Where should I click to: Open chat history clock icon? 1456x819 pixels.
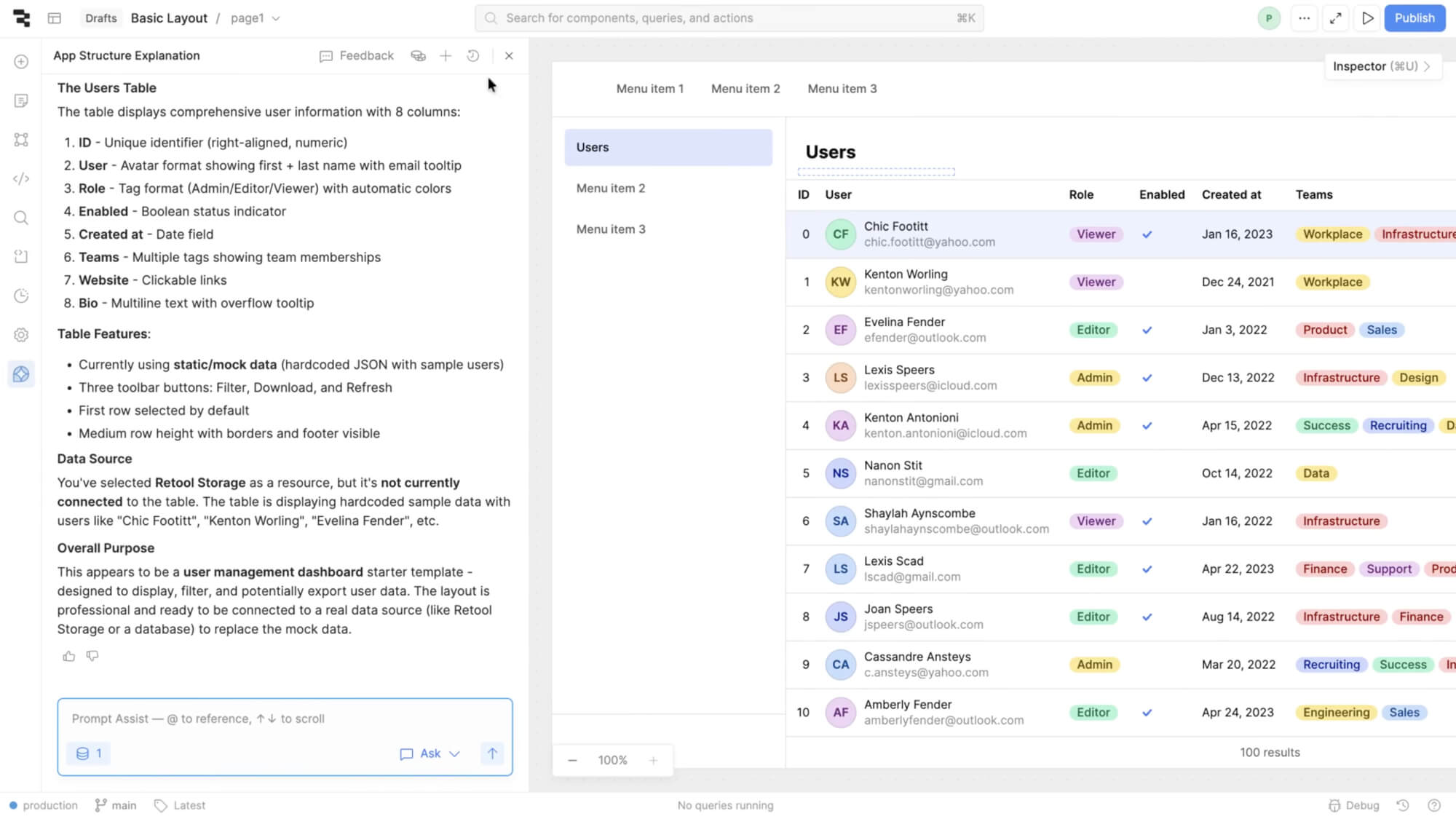click(473, 56)
